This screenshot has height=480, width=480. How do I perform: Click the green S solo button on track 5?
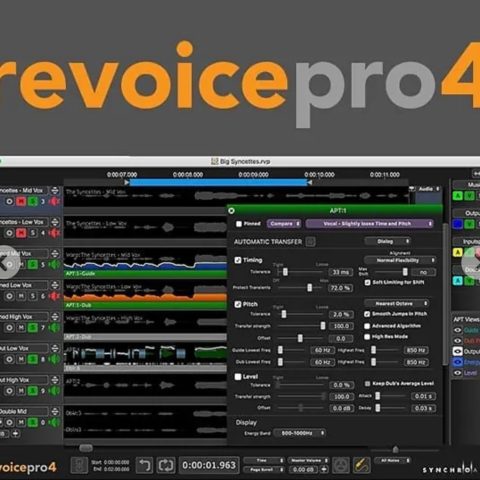33,264
